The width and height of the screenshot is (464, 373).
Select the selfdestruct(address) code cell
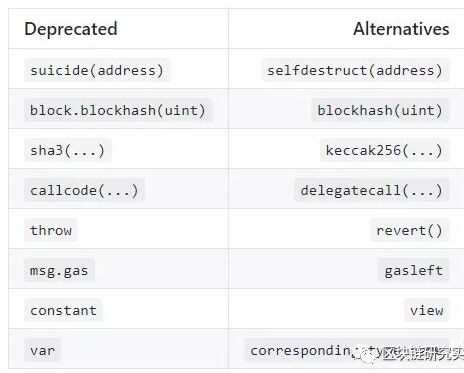click(355, 70)
